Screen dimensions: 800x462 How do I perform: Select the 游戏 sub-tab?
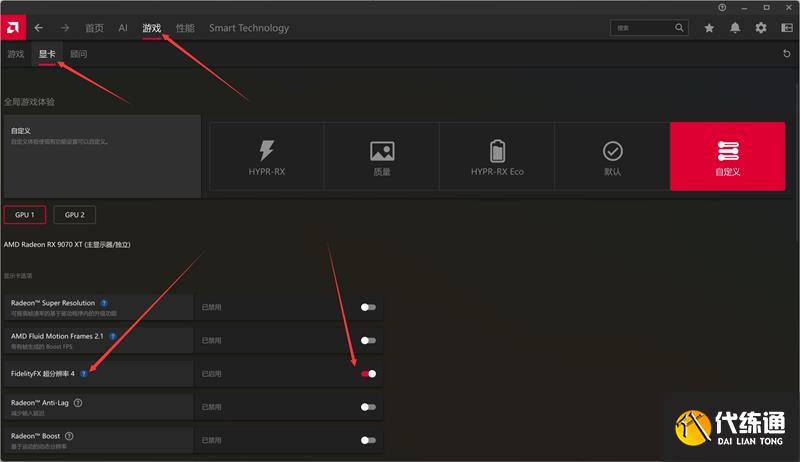coord(16,54)
